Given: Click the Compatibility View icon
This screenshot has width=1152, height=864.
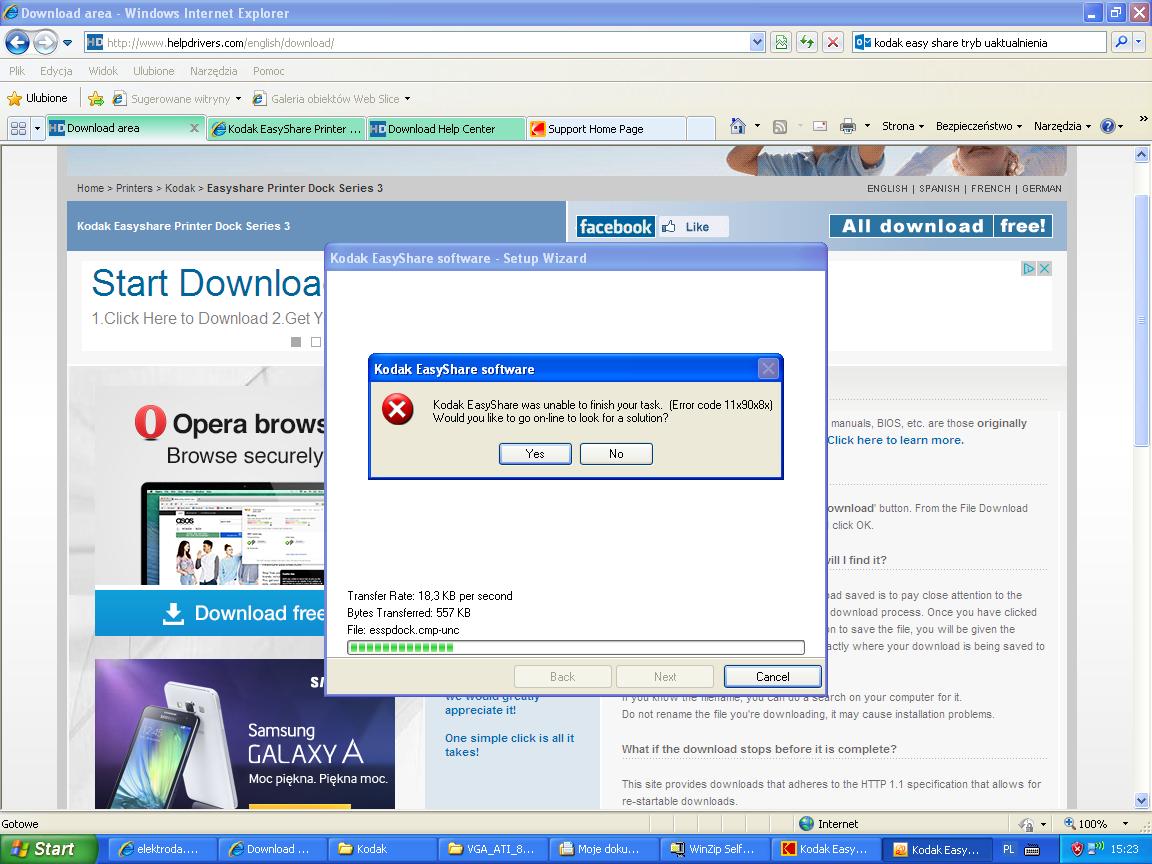Looking at the screenshot, I should tap(781, 43).
